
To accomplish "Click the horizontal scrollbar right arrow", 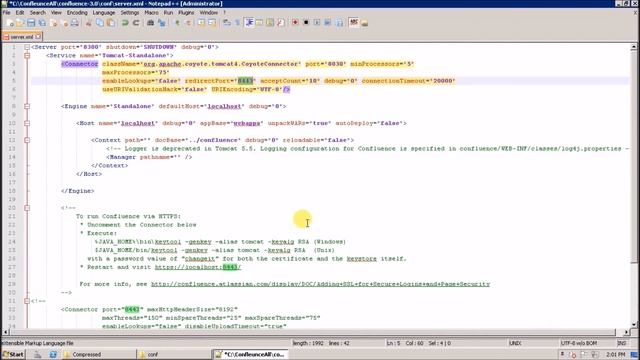I will [x=626, y=332].
